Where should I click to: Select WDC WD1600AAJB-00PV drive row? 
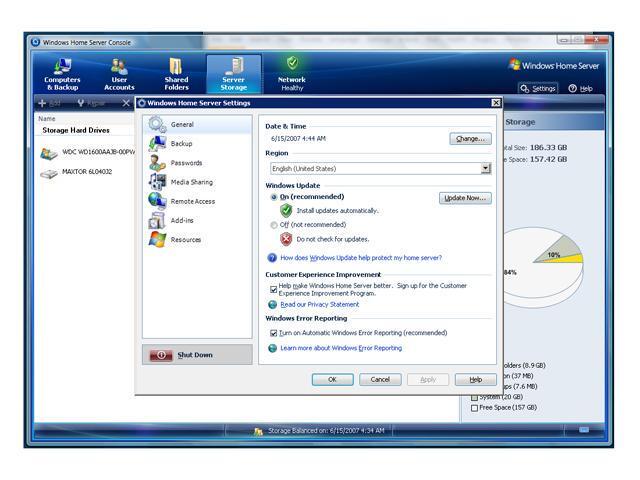[87, 153]
